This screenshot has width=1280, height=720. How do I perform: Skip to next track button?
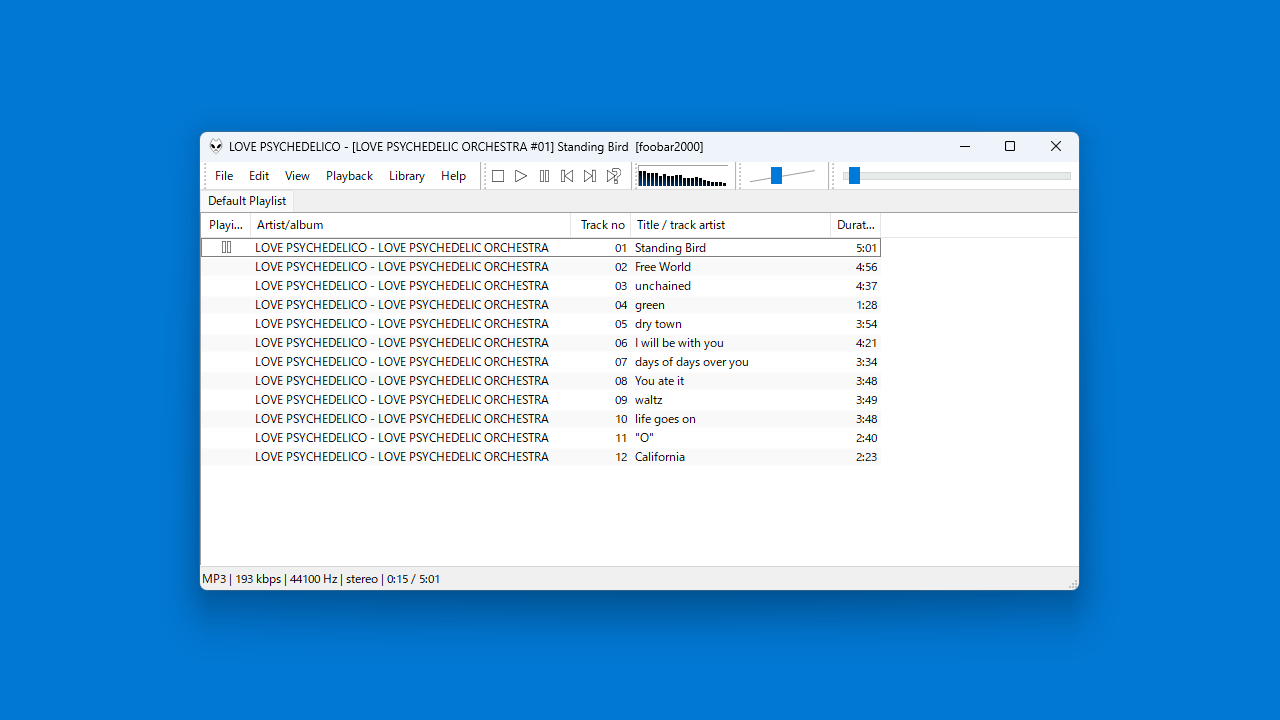pos(590,176)
